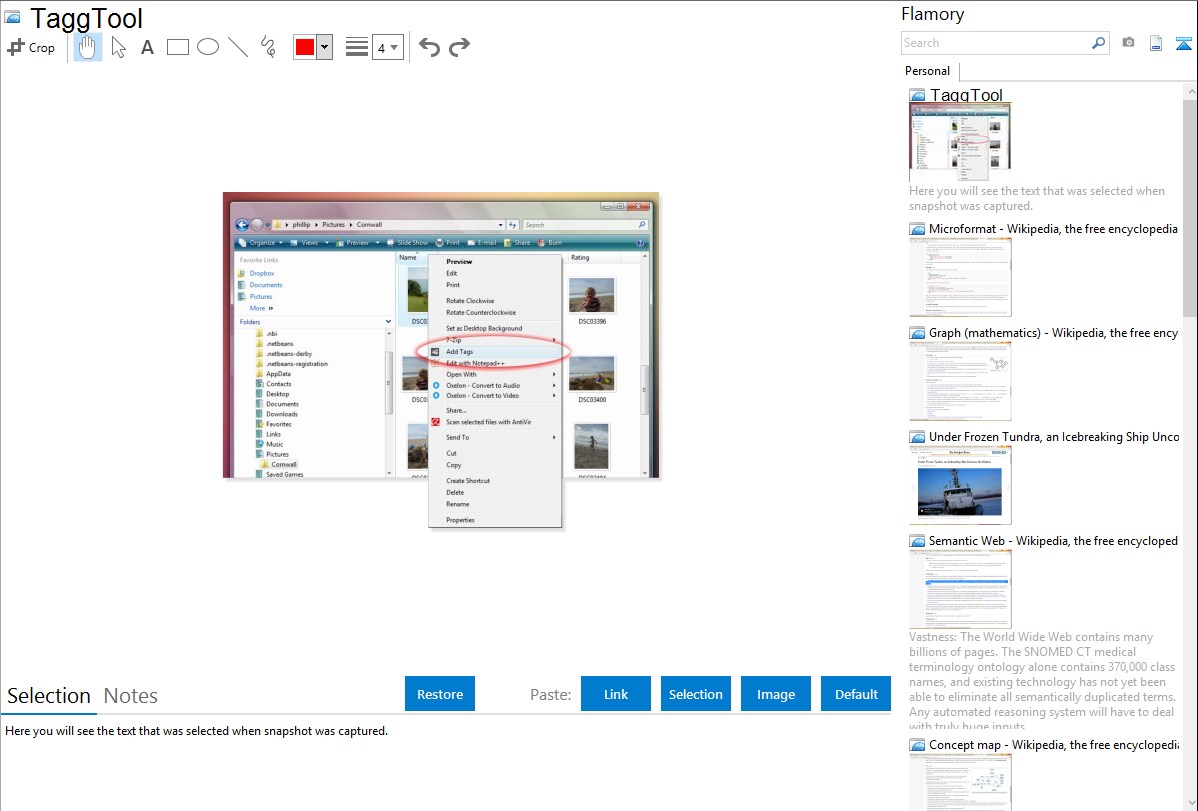Open the color picker dropdown arrow

click(324, 47)
